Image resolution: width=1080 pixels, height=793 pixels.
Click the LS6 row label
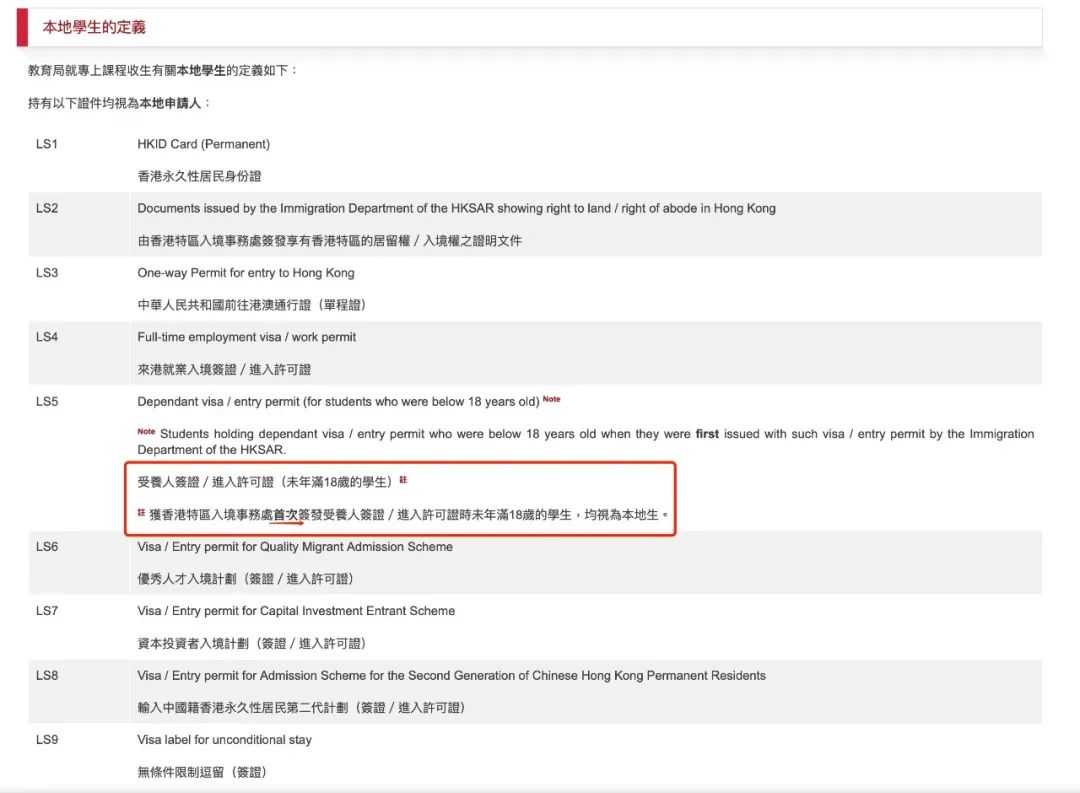coord(47,546)
